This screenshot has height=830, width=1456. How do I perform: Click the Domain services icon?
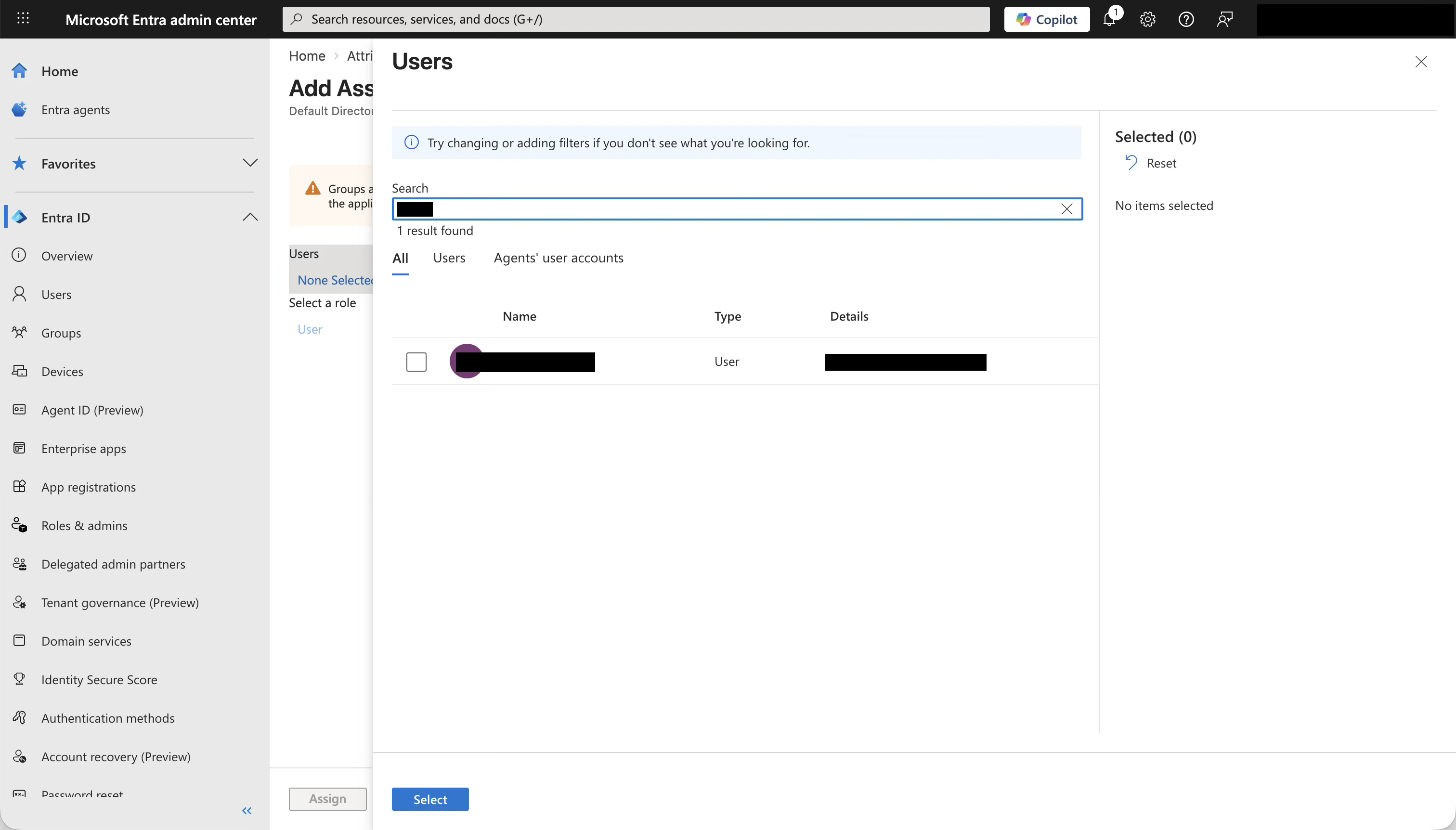[x=19, y=641]
